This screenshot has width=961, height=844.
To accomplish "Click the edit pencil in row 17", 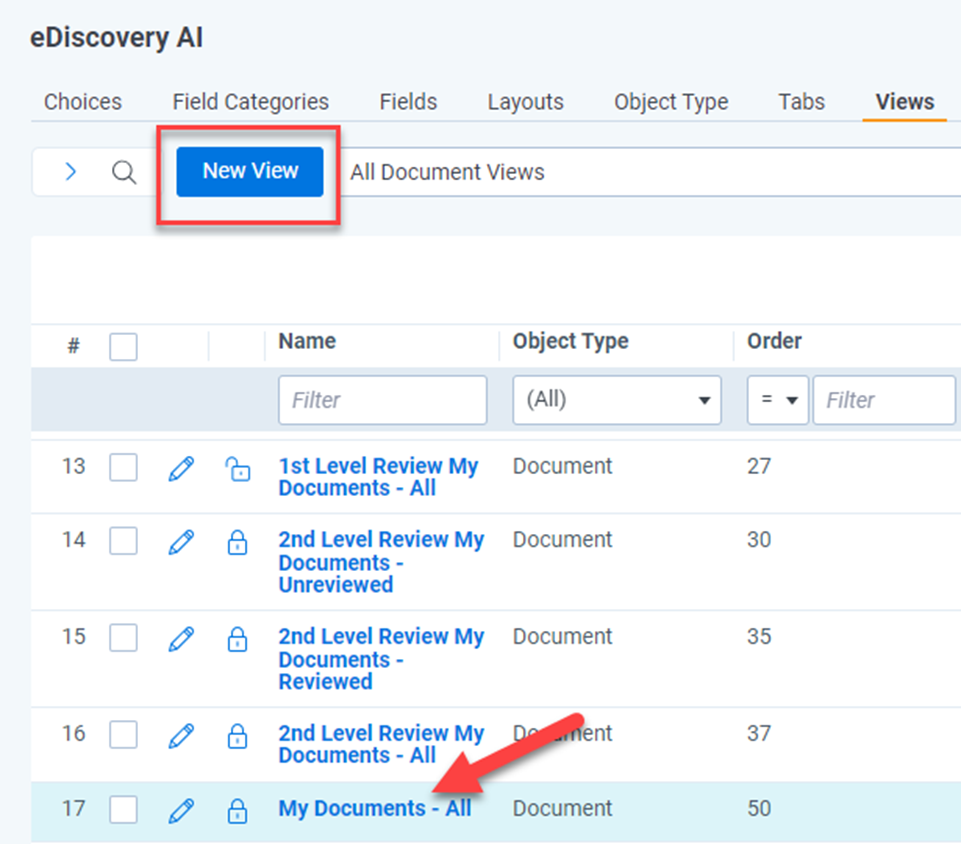I will point(181,810).
